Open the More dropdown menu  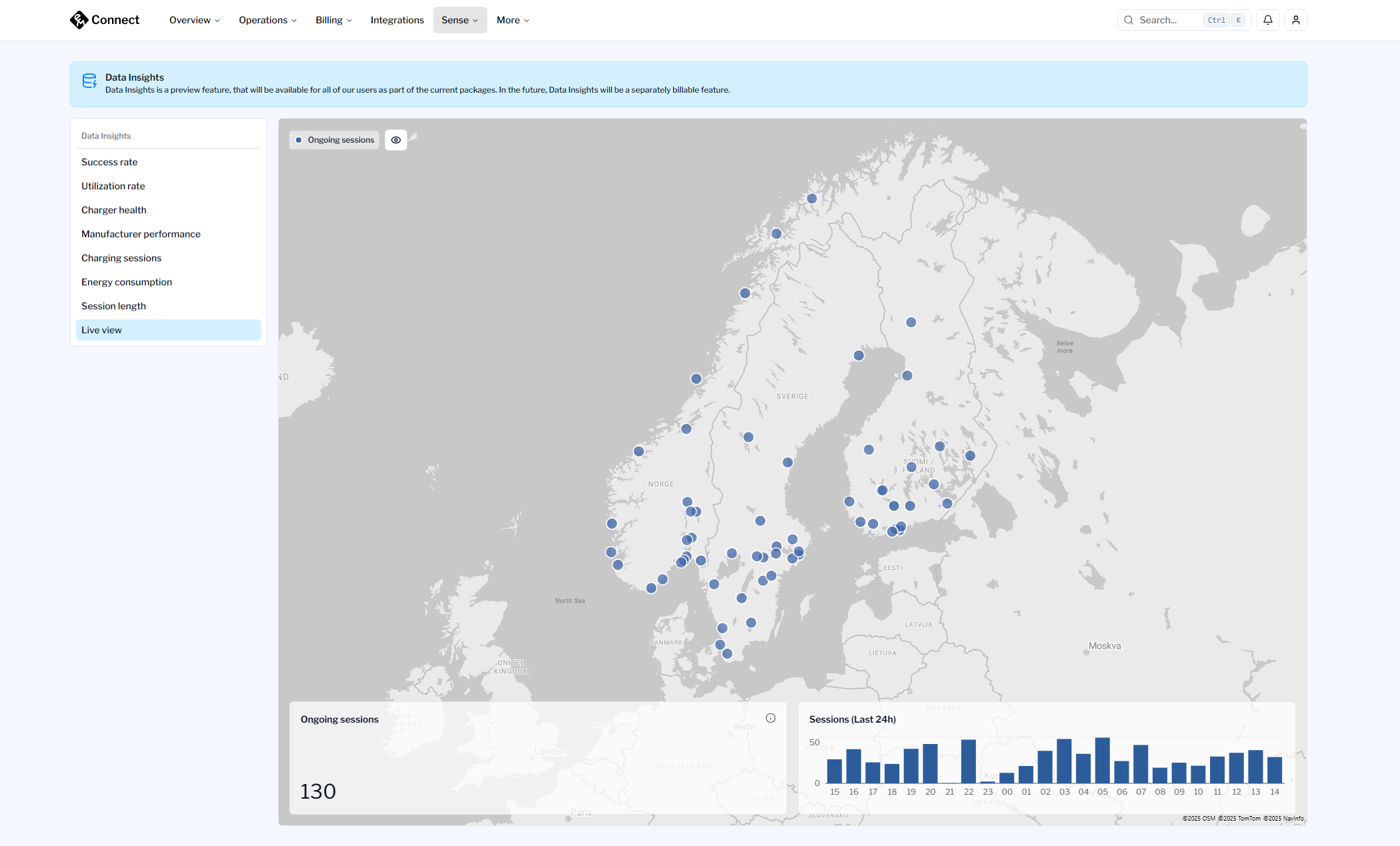pyautogui.click(x=513, y=20)
